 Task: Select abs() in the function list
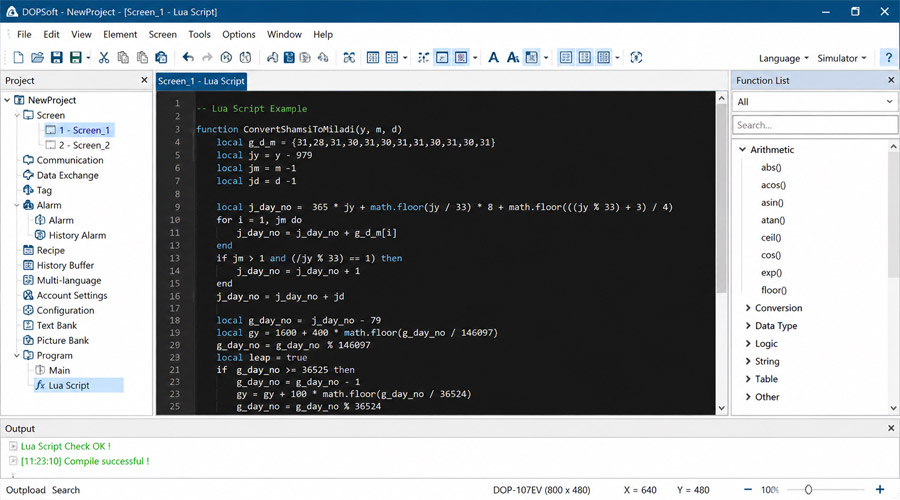(x=771, y=167)
